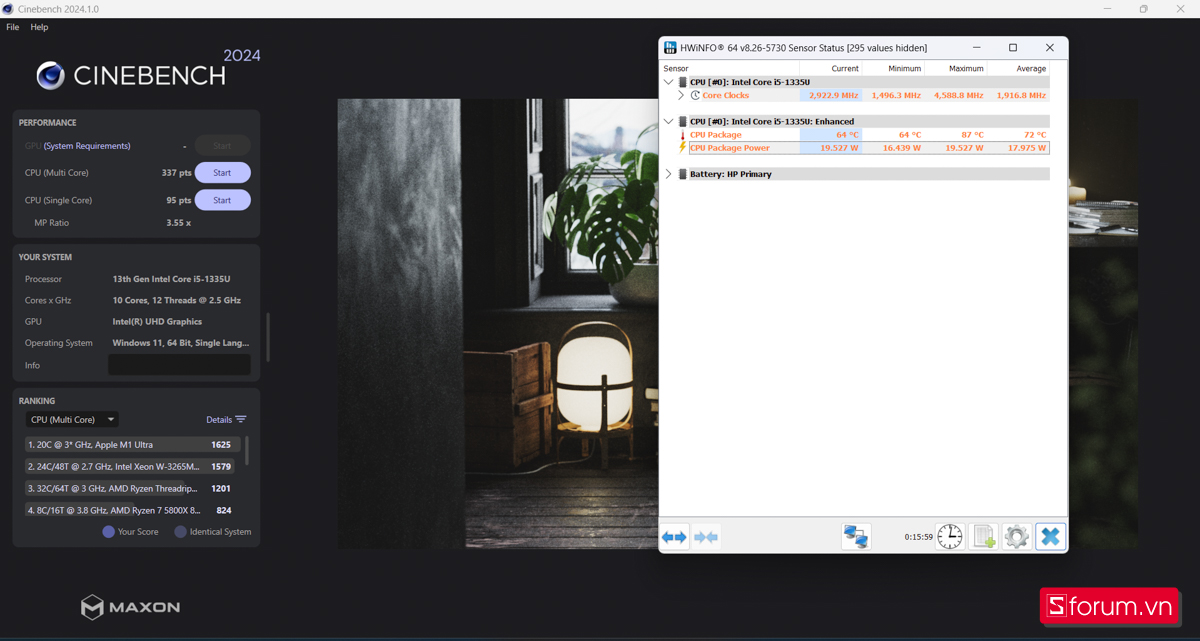Click HWiNFO clock reset timer icon
1200x641 pixels.
point(949,537)
